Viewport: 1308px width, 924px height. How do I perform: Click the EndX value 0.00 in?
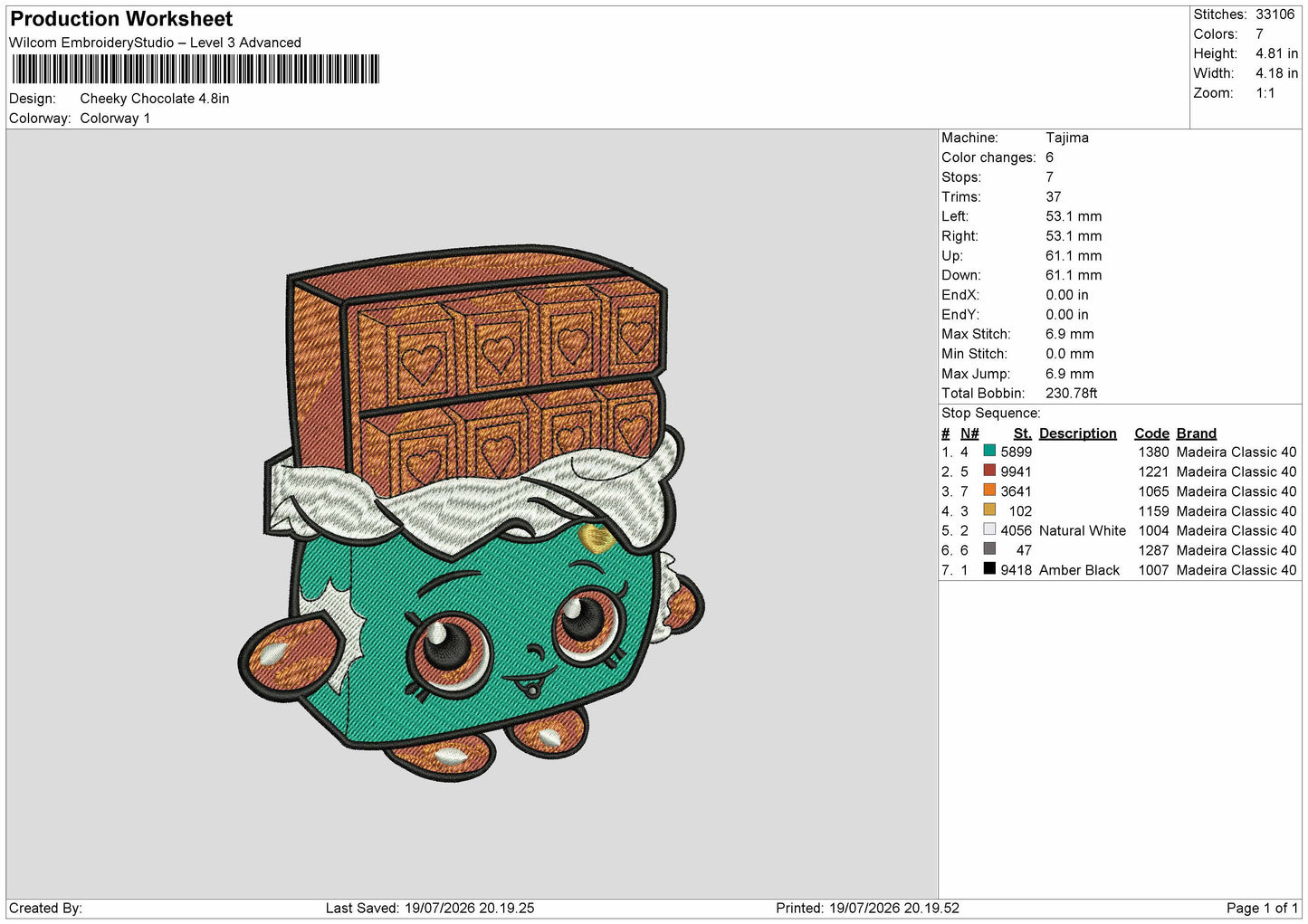tap(1067, 295)
